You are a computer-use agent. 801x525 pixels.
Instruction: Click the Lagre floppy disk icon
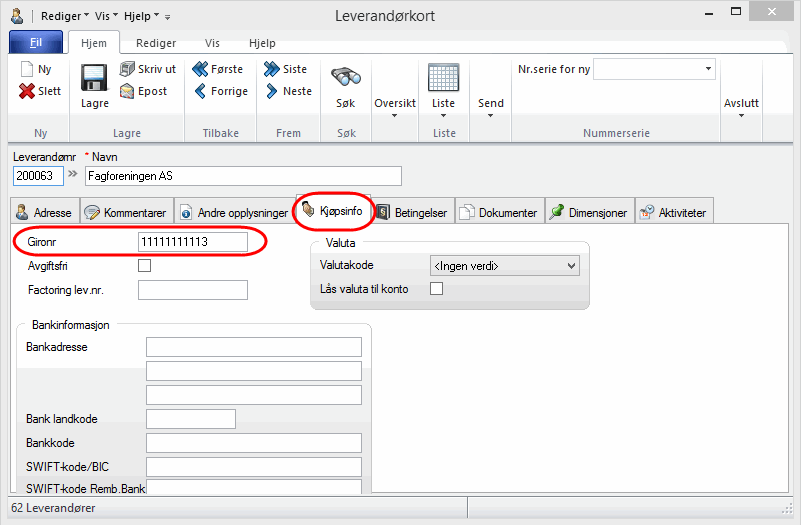pos(94,78)
